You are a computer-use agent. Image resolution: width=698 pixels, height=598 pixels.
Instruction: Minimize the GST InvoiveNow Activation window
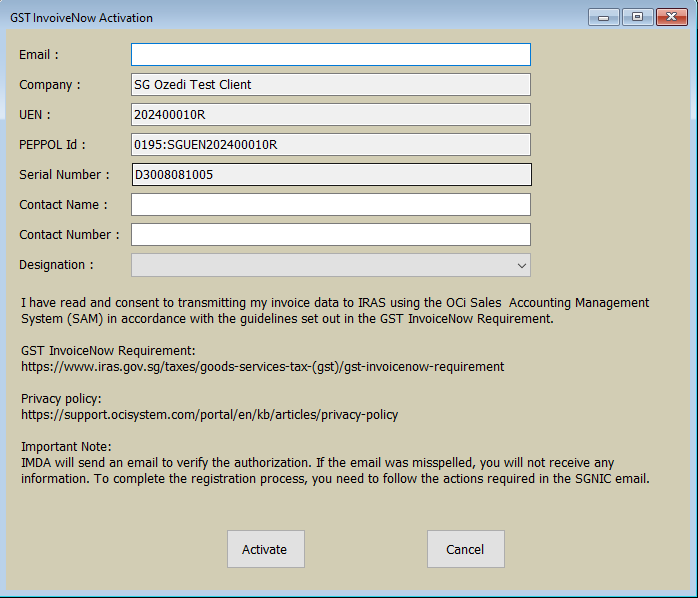tap(603, 17)
